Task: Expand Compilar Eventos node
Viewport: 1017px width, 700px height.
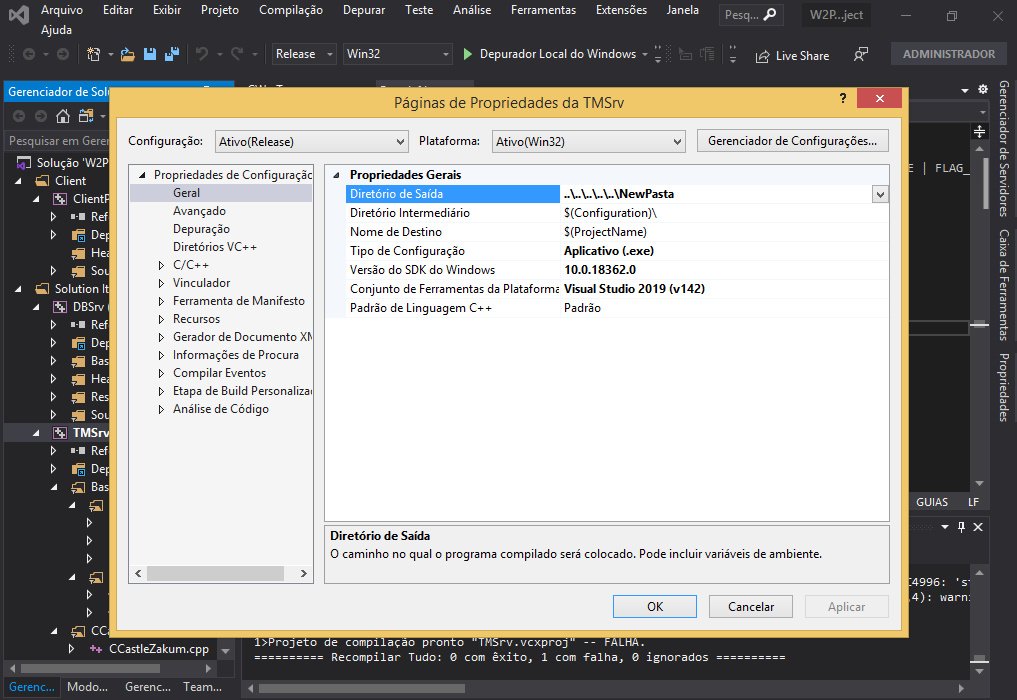Action: click(x=162, y=373)
